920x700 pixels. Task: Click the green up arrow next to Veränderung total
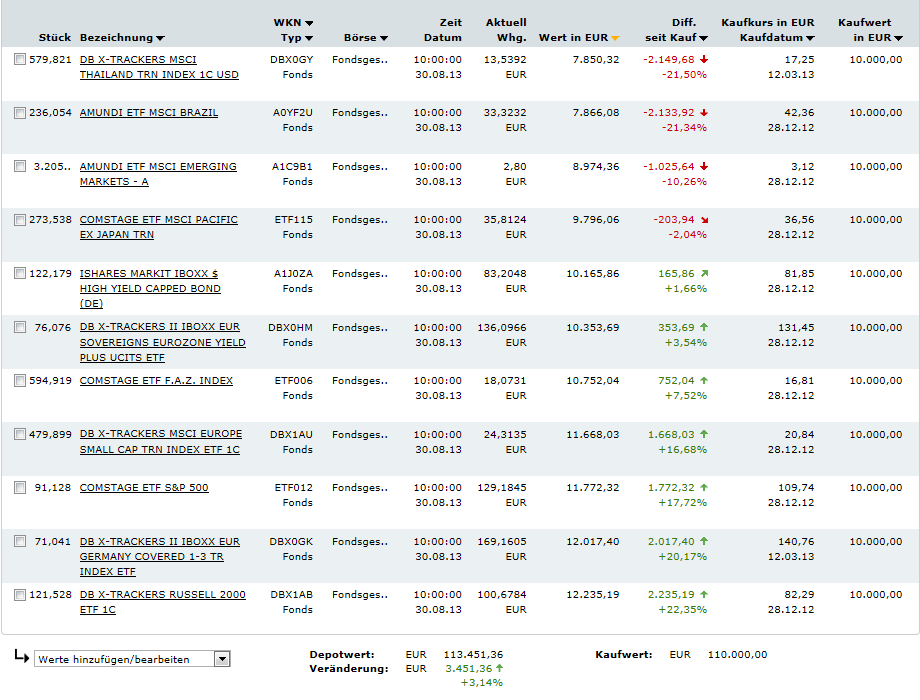point(501,668)
